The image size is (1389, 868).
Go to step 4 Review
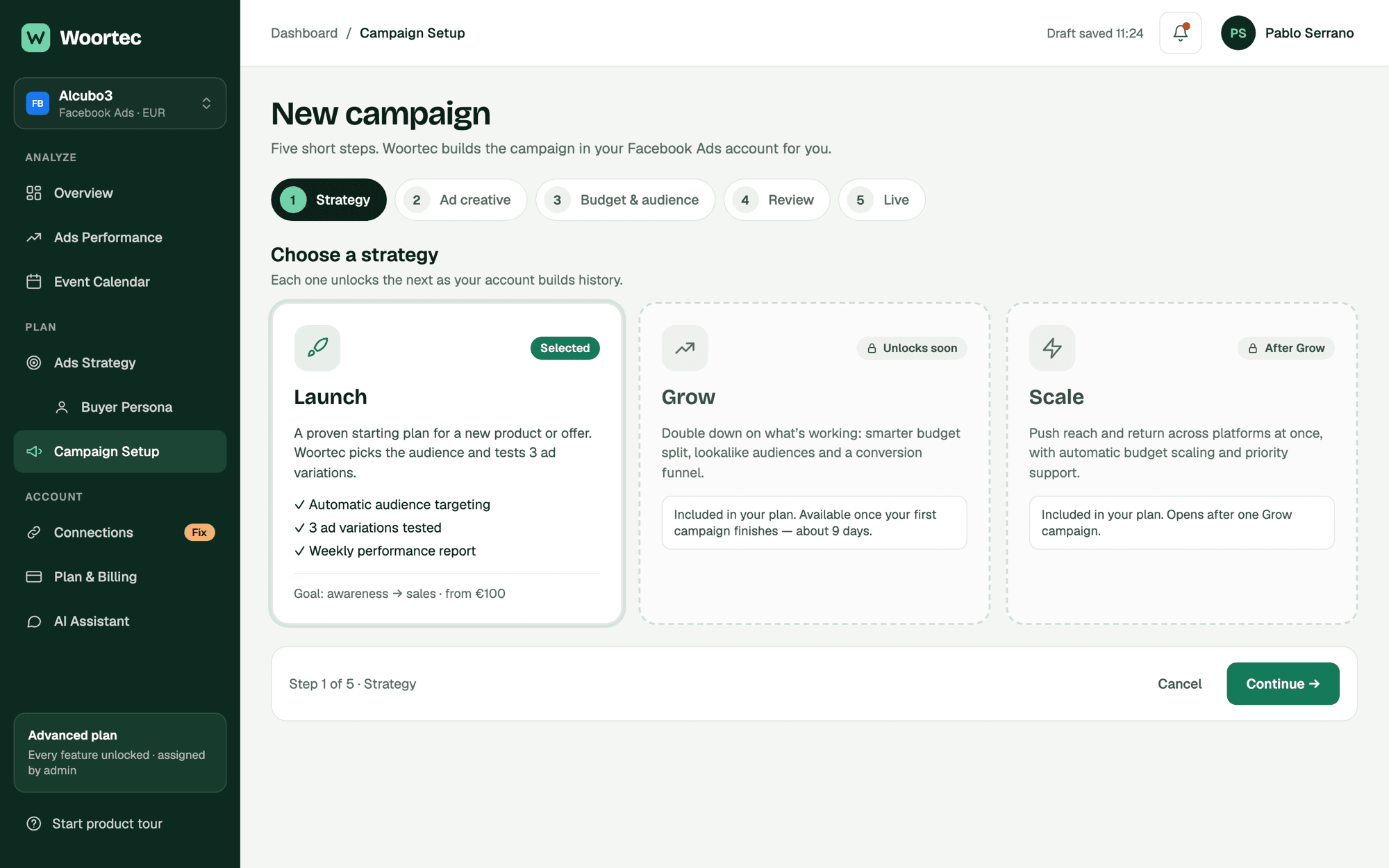point(776,200)
